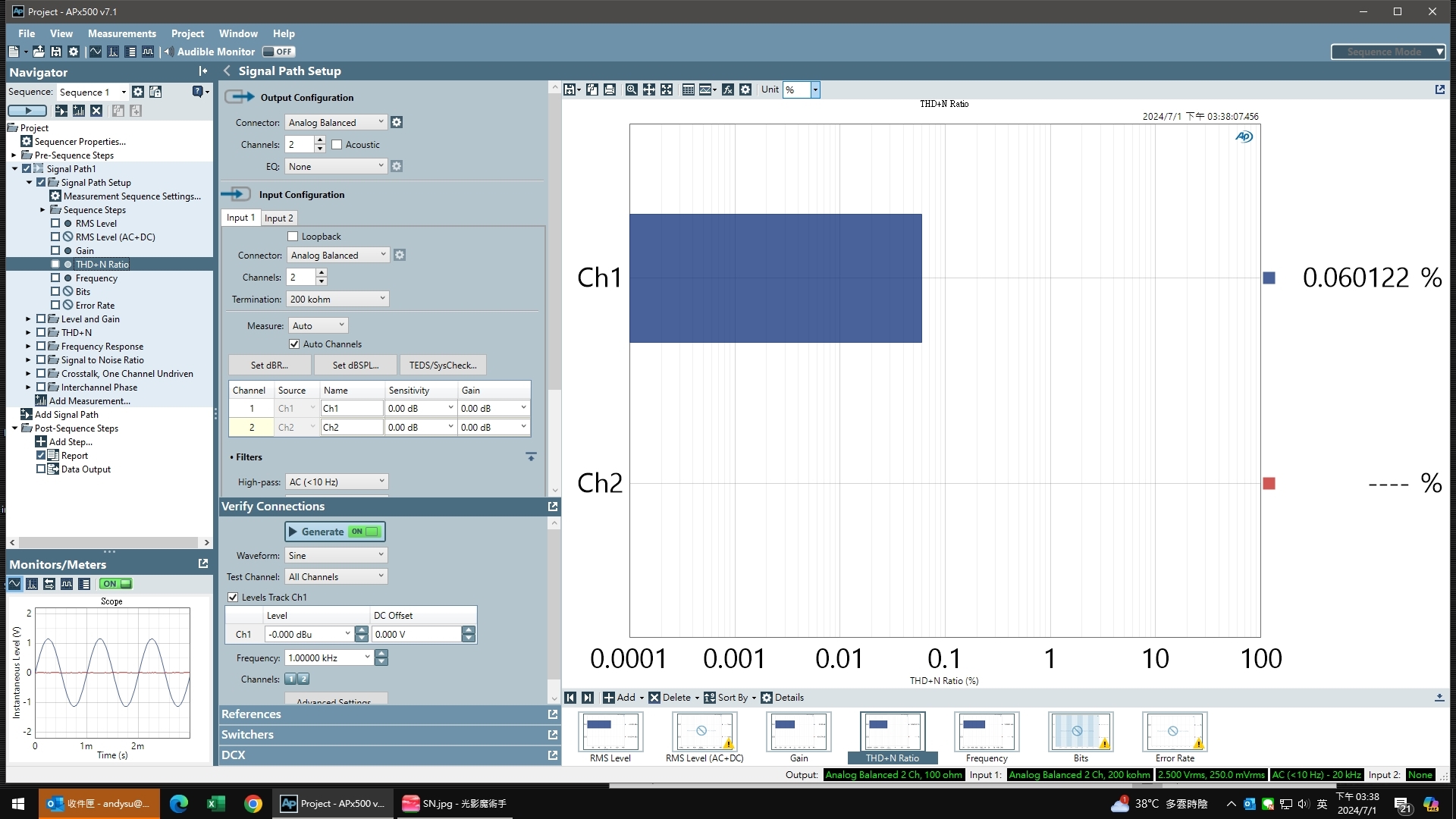Click the Ch2 red color swatch
The height and width of the screenshot is (819, 1456).
[x=1269, y=483]
